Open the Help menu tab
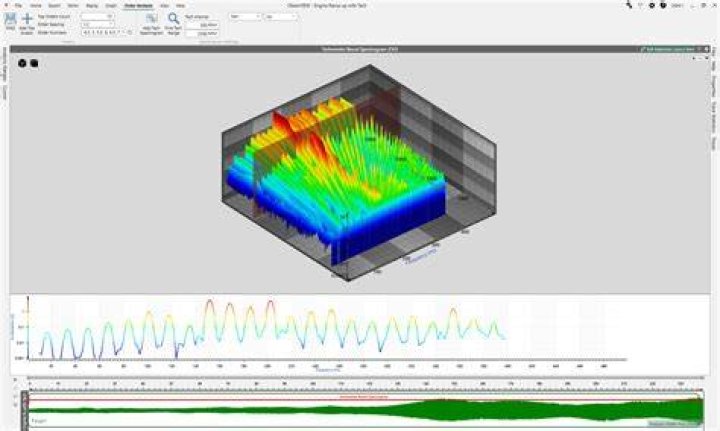Screen dimensions: 720x431 point(180,6)
